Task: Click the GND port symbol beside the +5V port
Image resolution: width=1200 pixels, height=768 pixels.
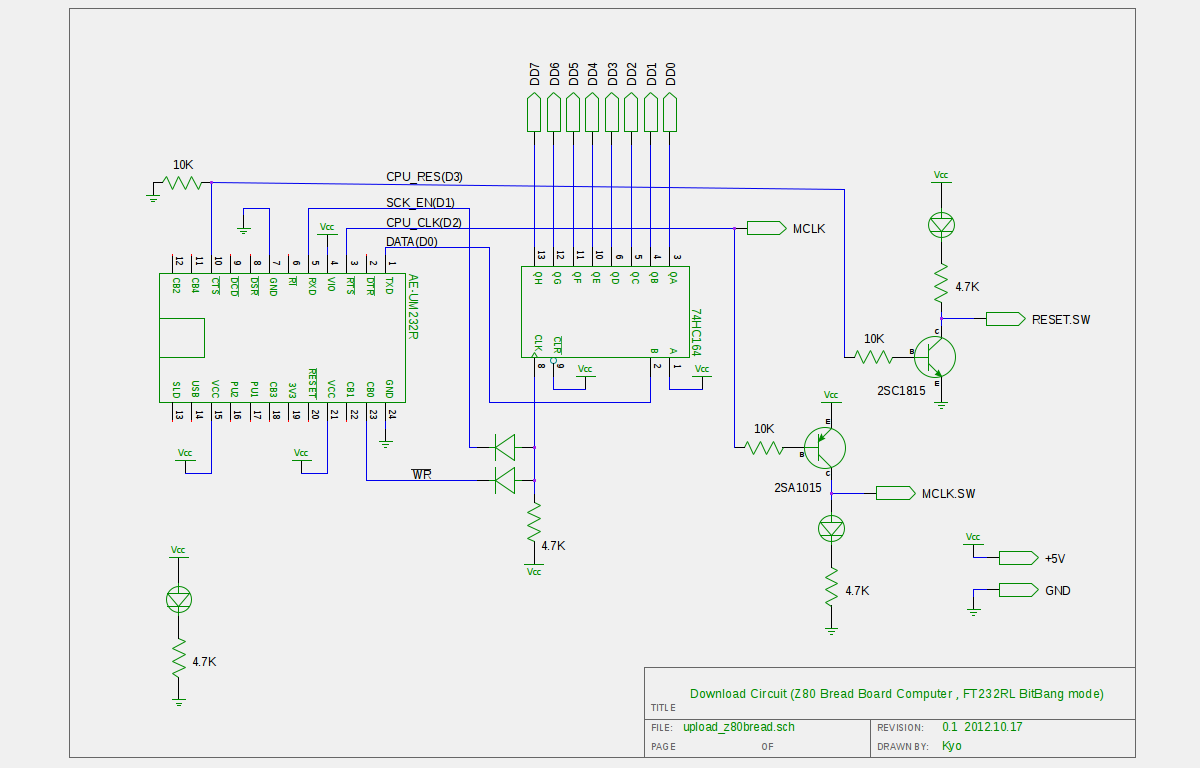Action: [1018, 590]
